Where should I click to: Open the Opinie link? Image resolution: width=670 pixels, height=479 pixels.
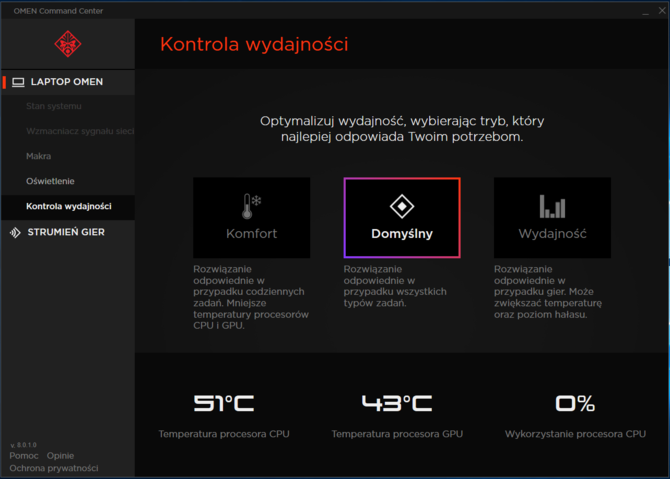tap(60, 455)
